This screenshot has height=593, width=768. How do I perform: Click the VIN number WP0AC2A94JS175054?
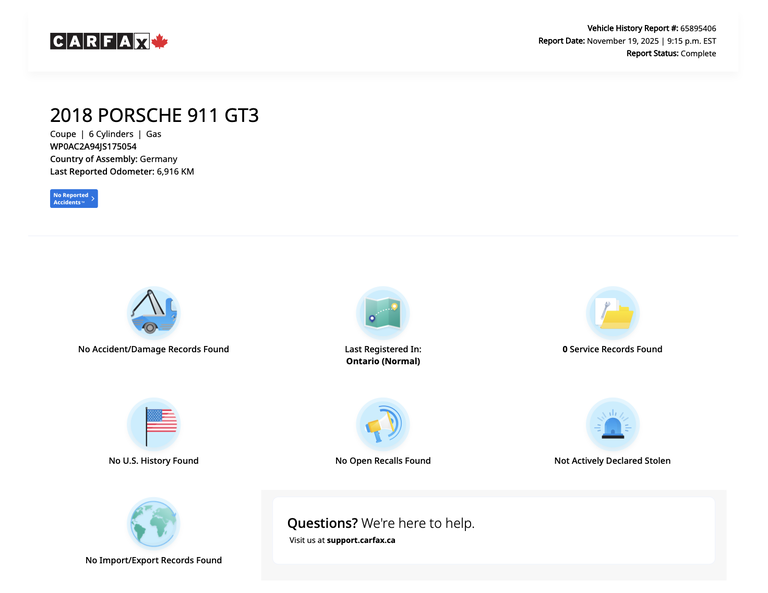pyautogui.click(x=93, y=146)
